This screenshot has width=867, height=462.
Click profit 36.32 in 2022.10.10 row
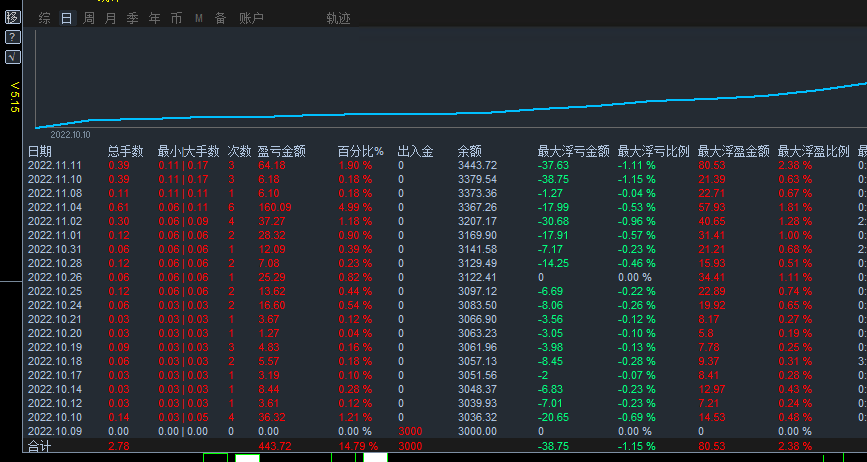tap(272, 417)
